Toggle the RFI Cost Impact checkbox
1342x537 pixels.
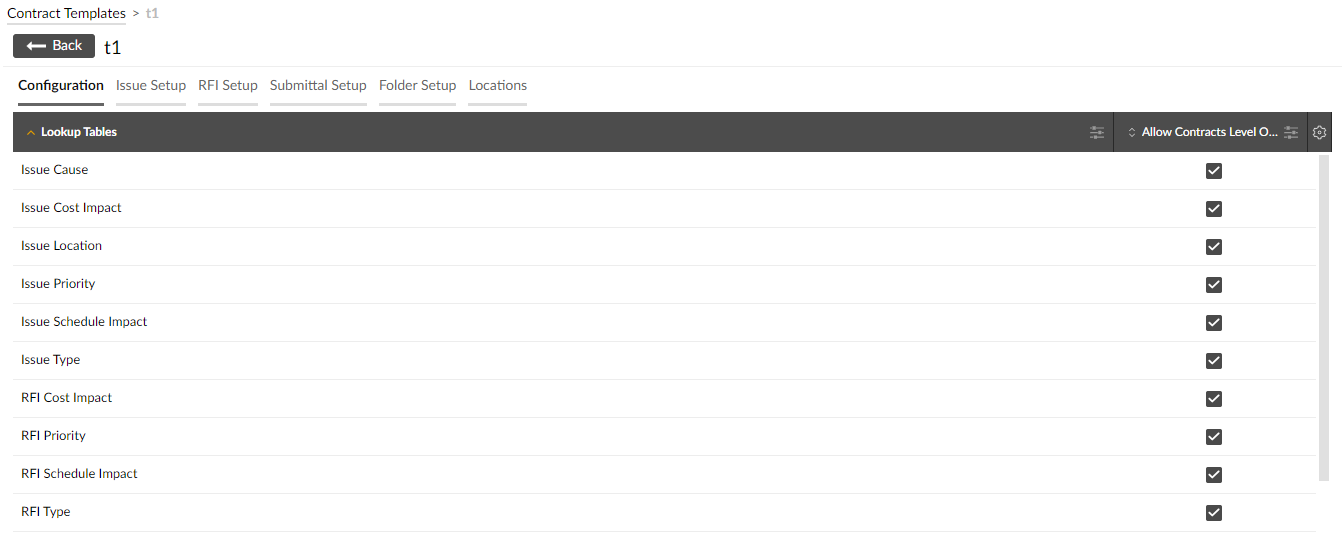click(1214, 399)
